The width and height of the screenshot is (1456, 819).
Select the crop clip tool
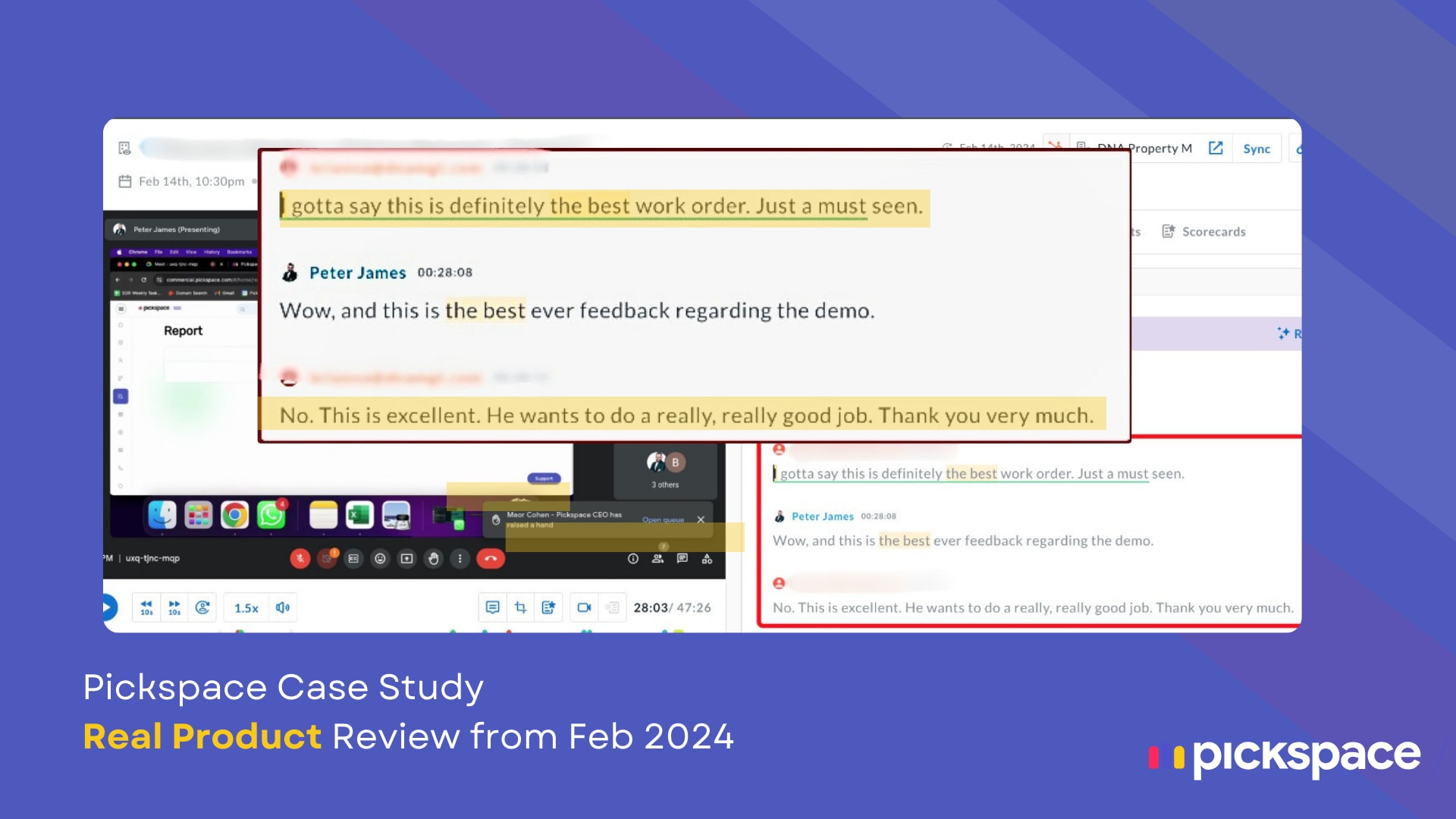click(520, 607)
